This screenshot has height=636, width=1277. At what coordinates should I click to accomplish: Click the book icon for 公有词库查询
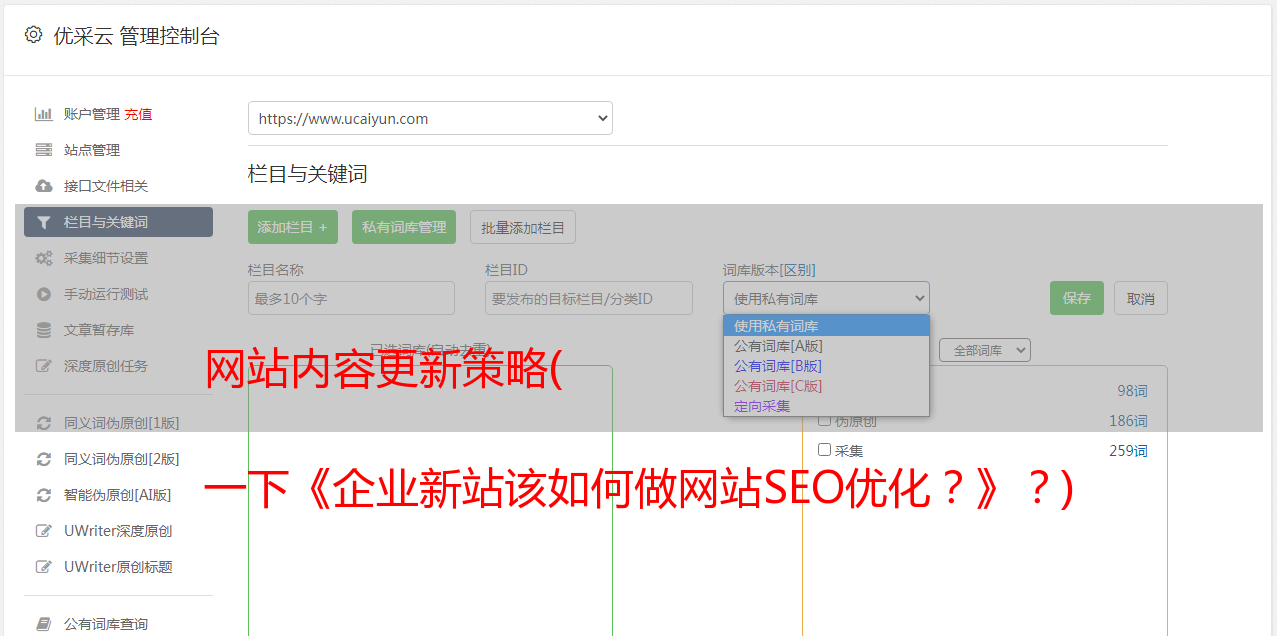pos(44,624)
